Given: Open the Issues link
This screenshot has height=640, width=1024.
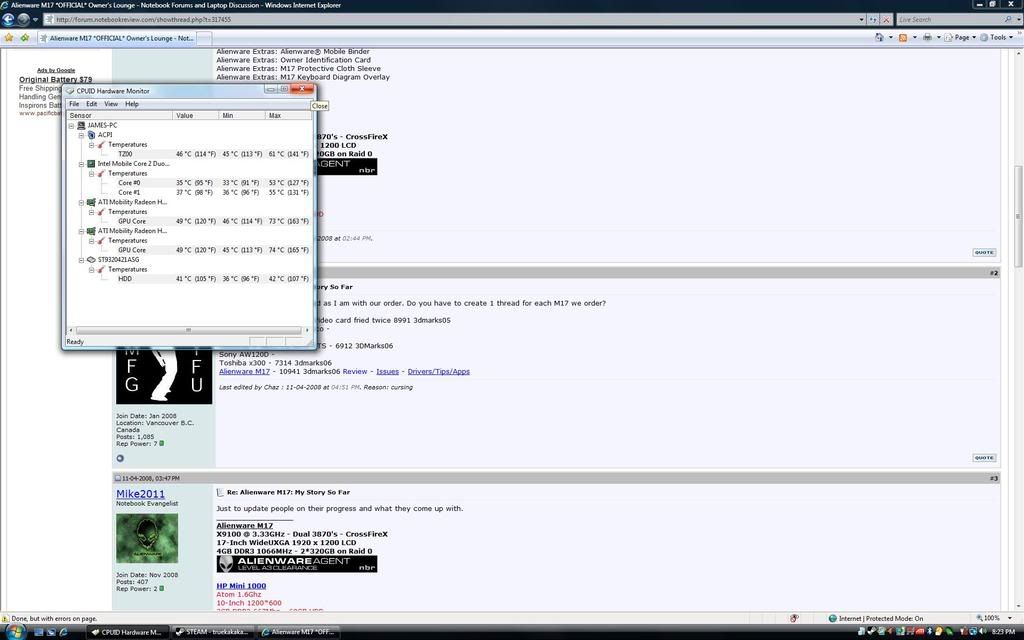Looking at the screenshot, I should 387,372.
